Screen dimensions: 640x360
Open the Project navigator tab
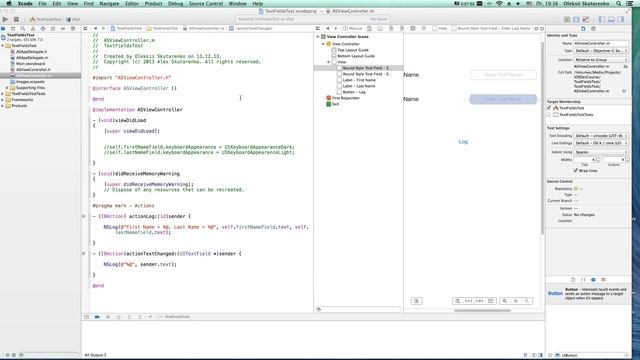(x=3, y=29)
